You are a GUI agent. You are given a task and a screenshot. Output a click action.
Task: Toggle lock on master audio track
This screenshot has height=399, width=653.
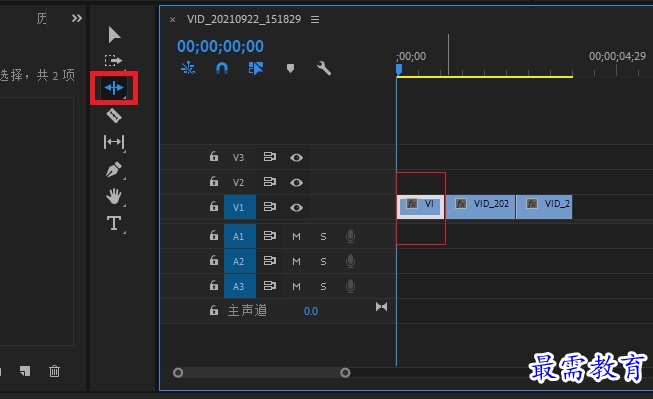point(214,311)
